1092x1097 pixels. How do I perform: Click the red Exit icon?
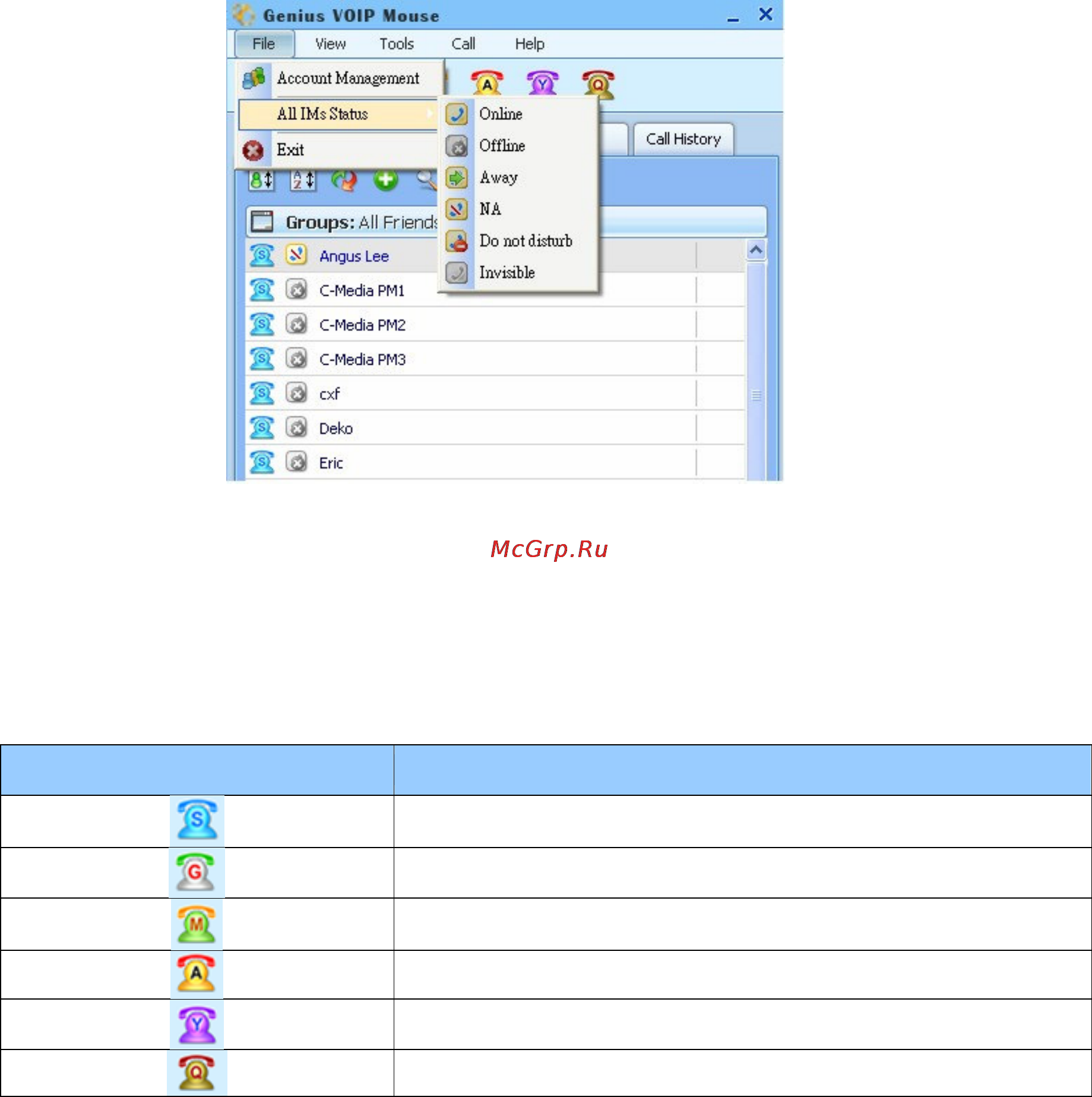coord(254,150)
